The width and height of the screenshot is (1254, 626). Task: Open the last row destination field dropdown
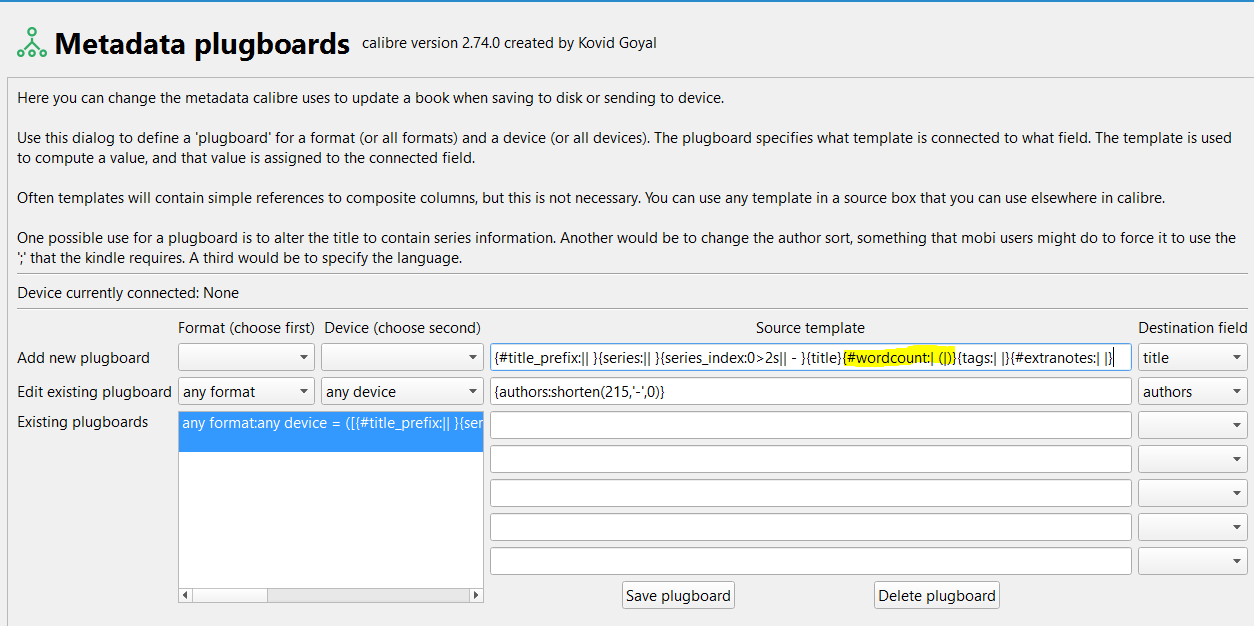point(1192,561)
